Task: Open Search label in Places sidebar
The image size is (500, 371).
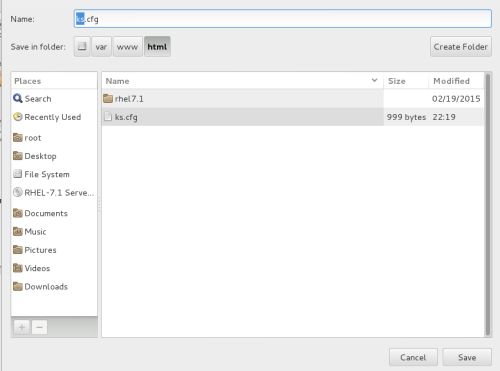Action: [x=38, y=99]
